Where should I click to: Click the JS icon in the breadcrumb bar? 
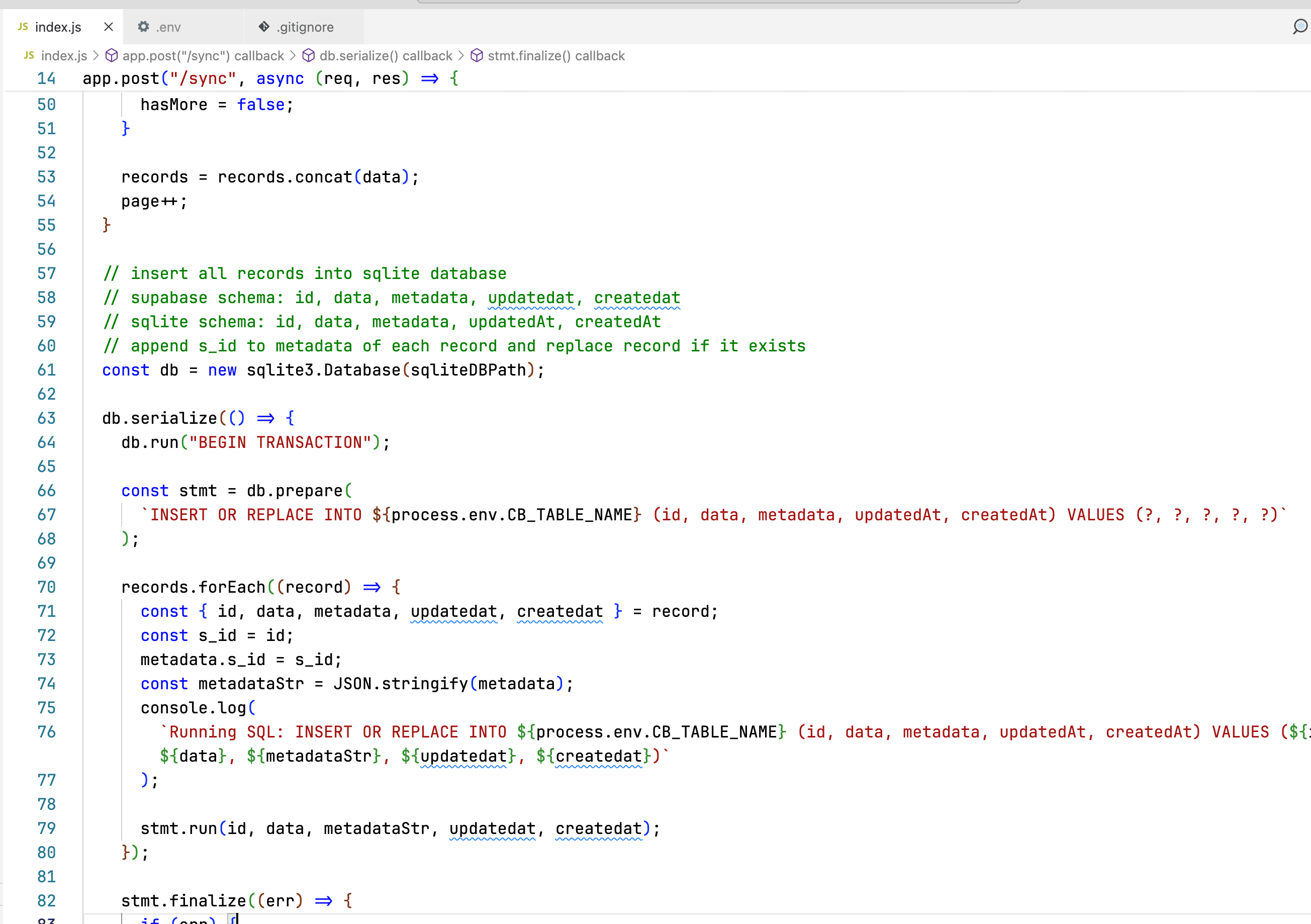(x=29, y=55)
